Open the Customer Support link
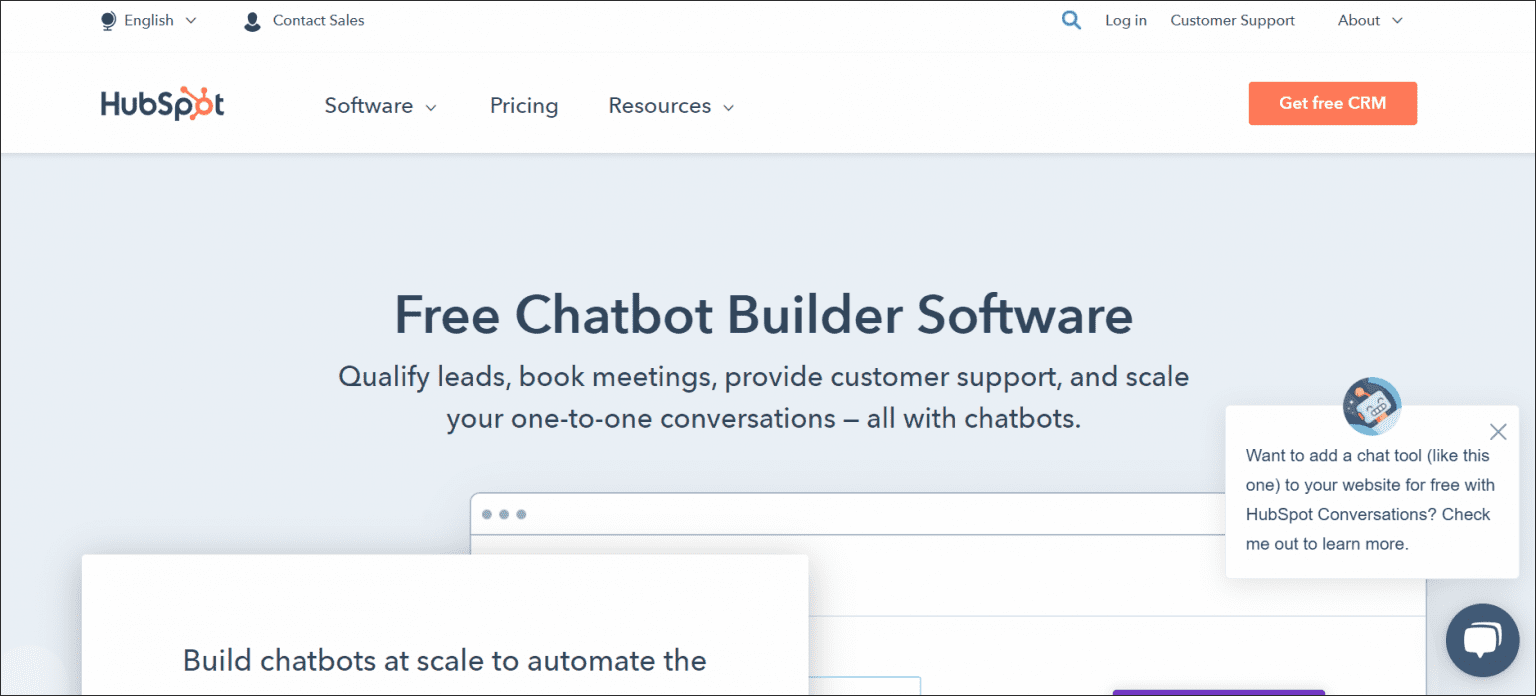 tap(1232, 21)
